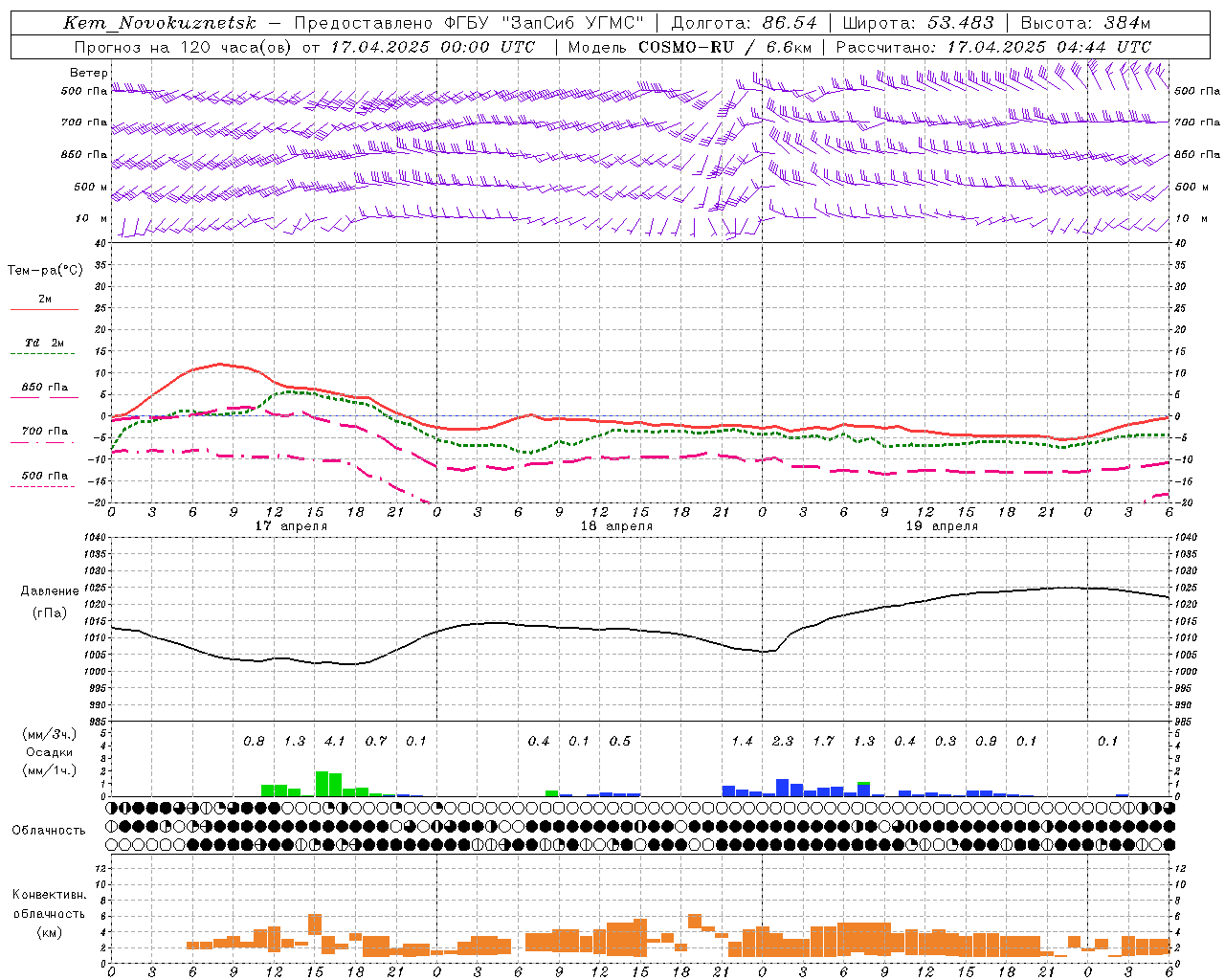Click "Прогноз на 120 часа(ов)" header text

pyautogui.click(x=184, y=47)
